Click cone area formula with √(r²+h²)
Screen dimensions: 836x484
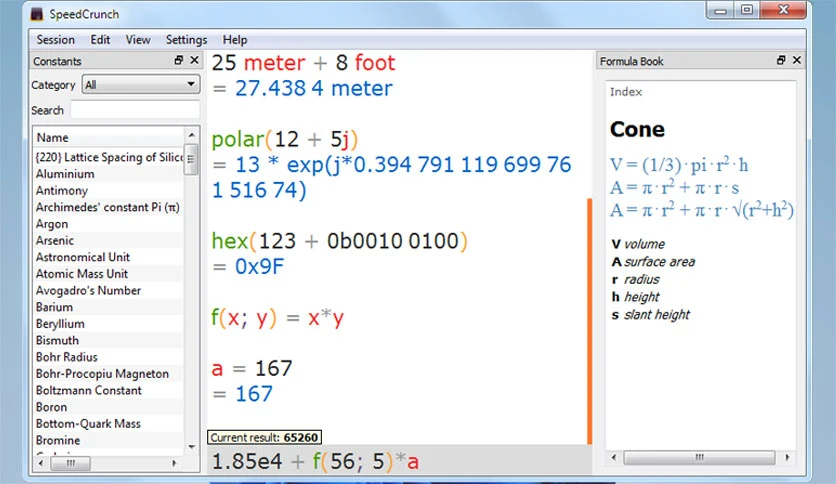[702, 210]
